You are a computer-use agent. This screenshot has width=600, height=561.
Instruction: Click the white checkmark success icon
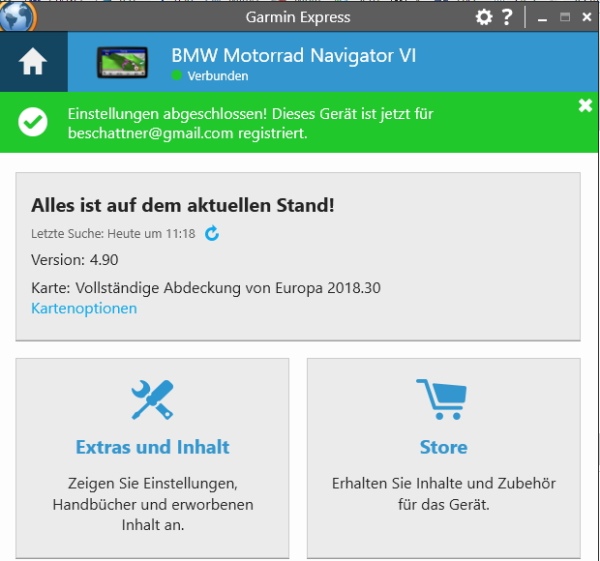(33, 122)
